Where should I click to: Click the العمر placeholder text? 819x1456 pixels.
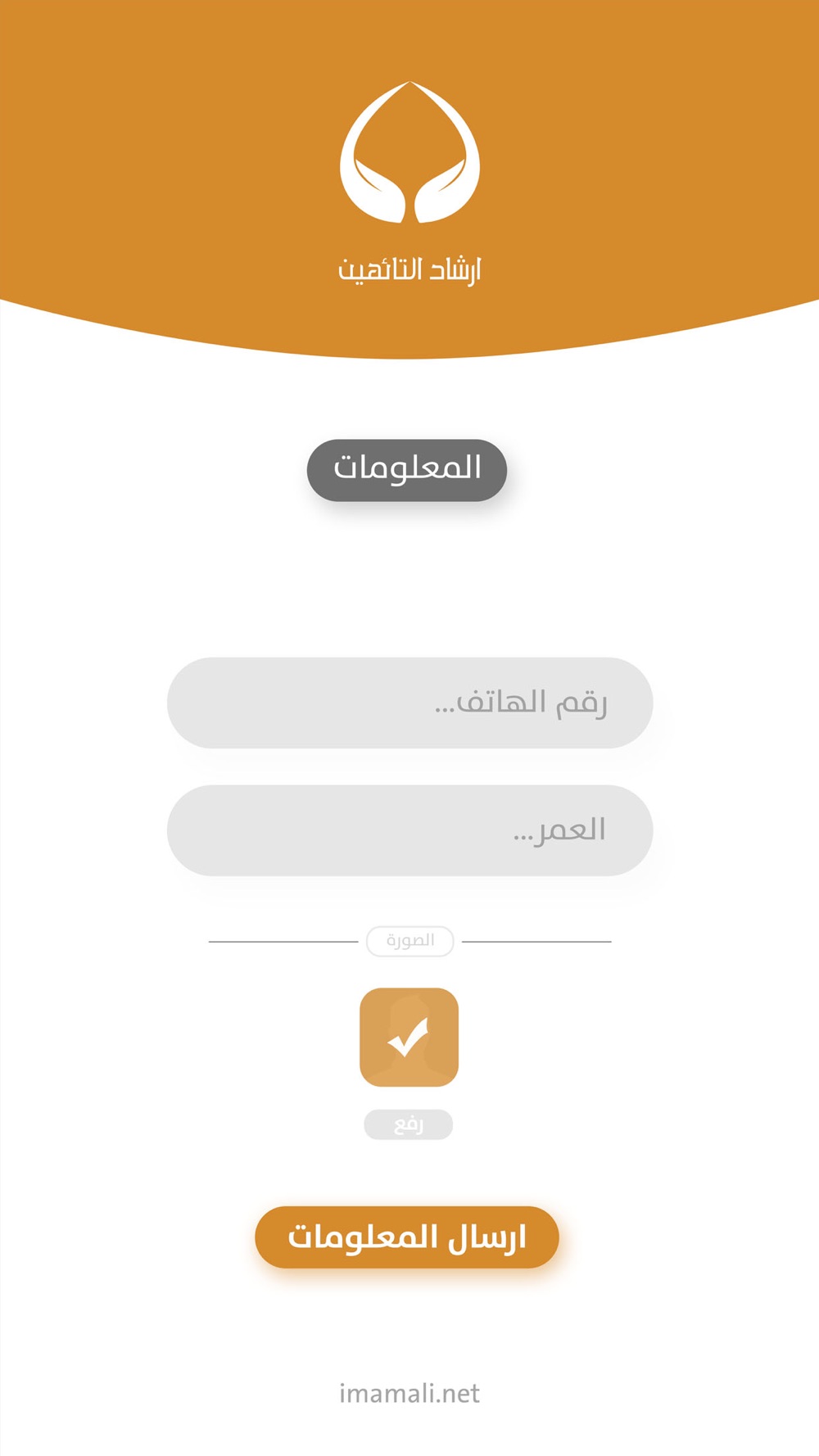click(560, 830)
